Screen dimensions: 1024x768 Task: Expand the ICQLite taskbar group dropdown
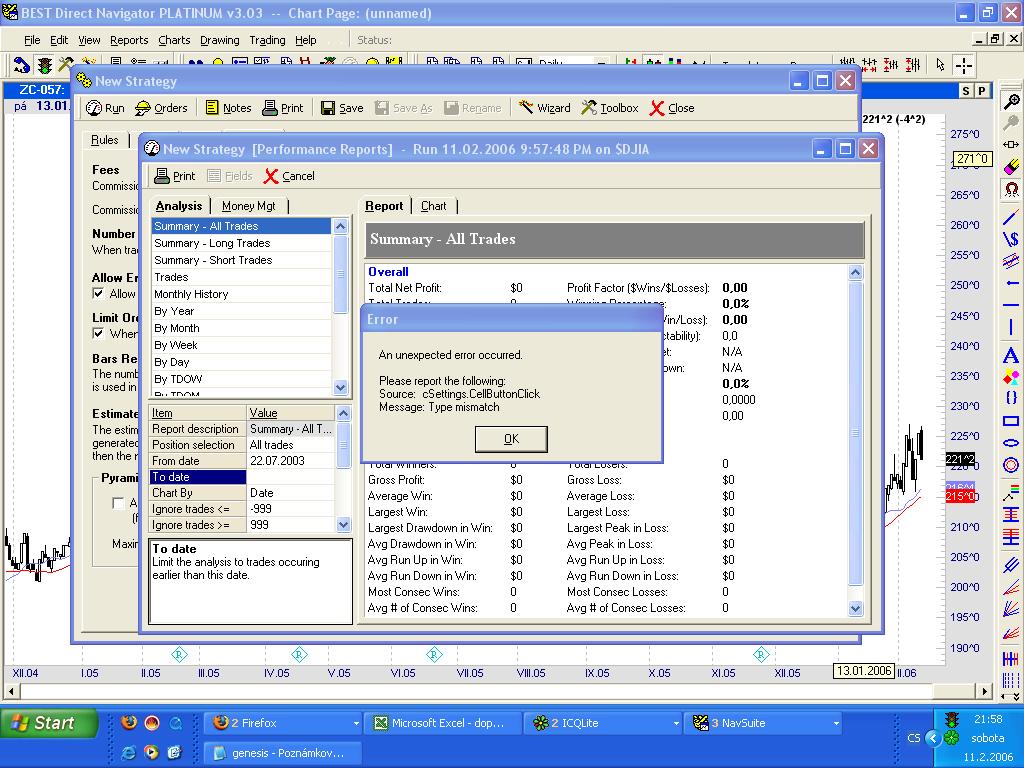676,723
